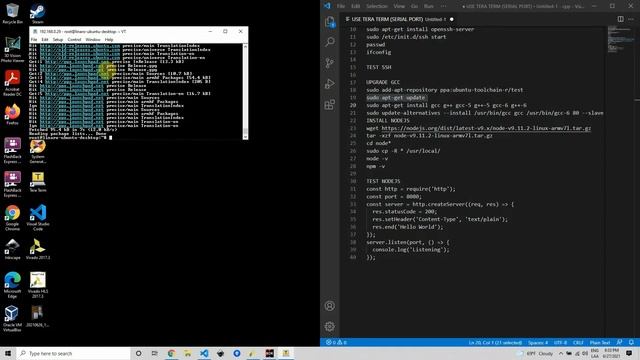Image resolution: width=640 pixels, height=360 pixels.
Task: Click the VS Code minimap
Action: [x=620, y=39]
